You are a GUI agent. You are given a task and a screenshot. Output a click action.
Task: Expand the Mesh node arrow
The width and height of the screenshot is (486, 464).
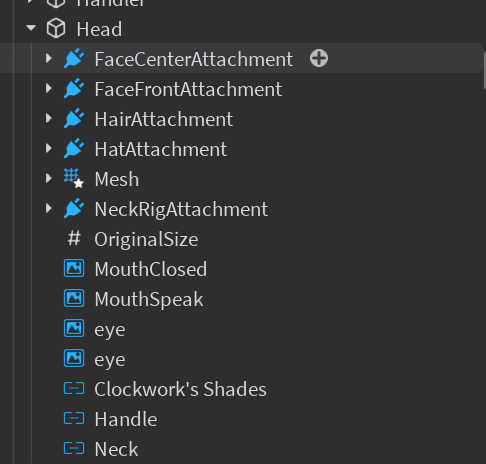[x=49, y=178]
